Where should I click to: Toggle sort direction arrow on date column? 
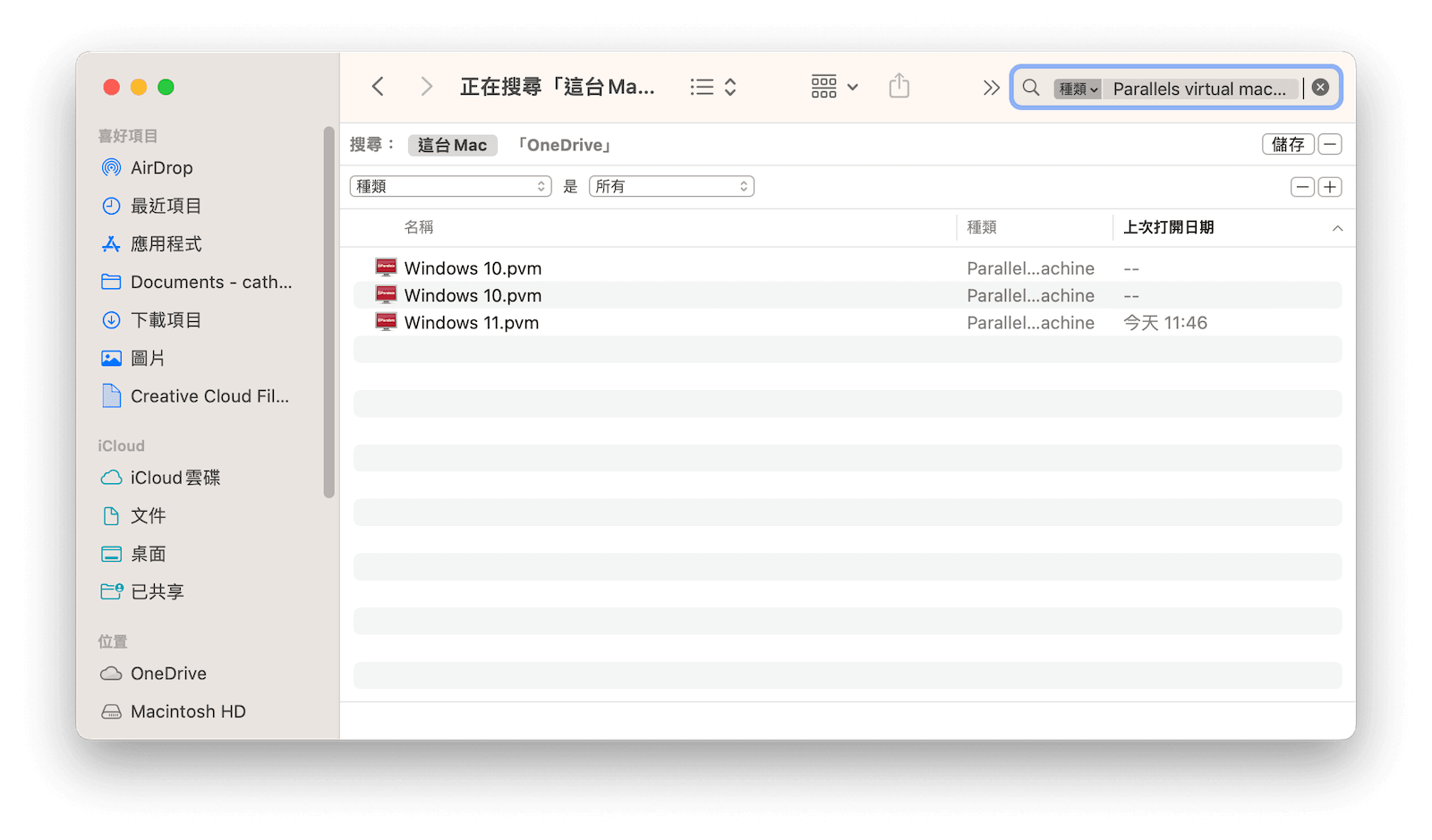click(1337, 228)
